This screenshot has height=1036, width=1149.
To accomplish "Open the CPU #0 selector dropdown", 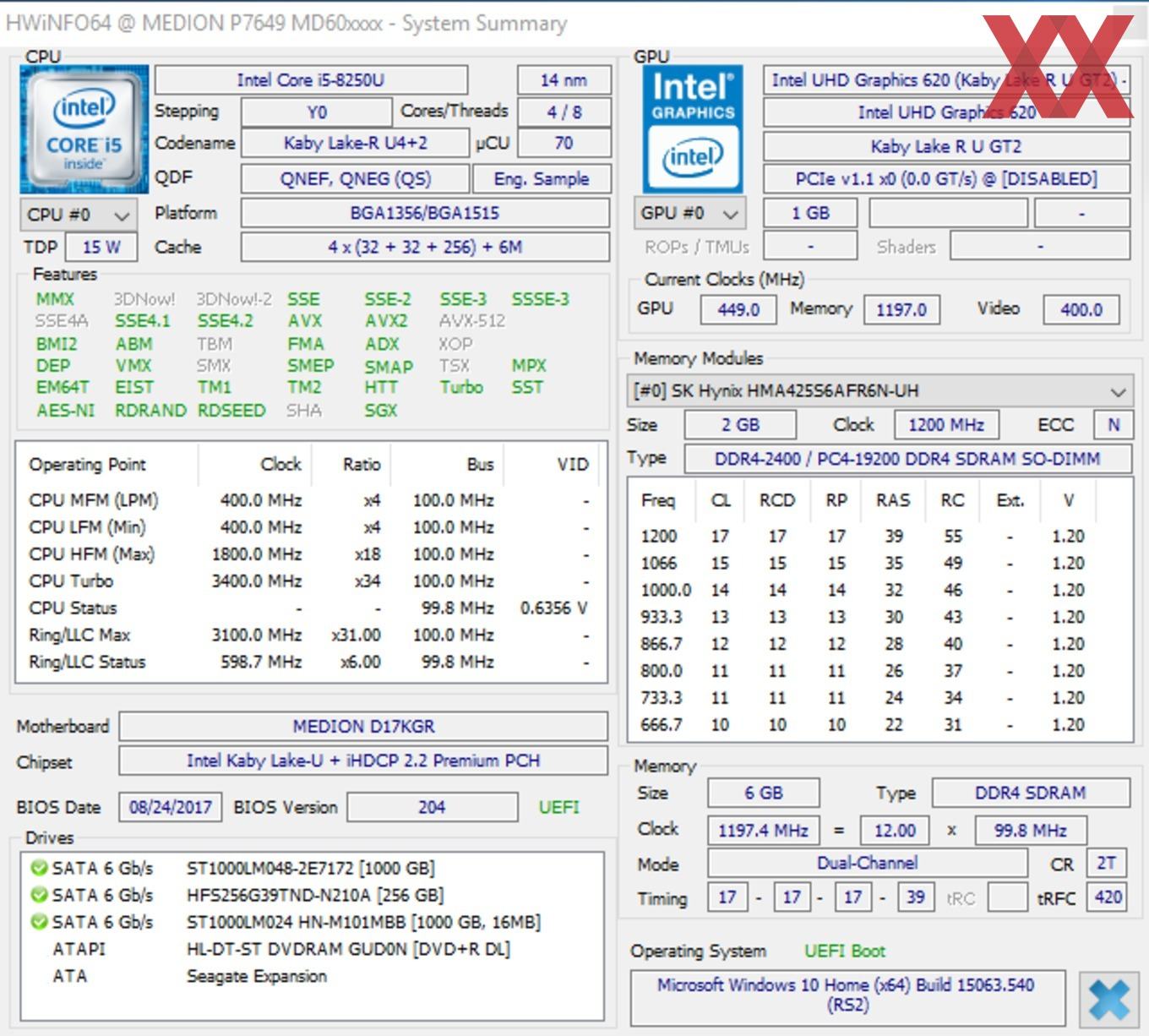I will [78, 215].
